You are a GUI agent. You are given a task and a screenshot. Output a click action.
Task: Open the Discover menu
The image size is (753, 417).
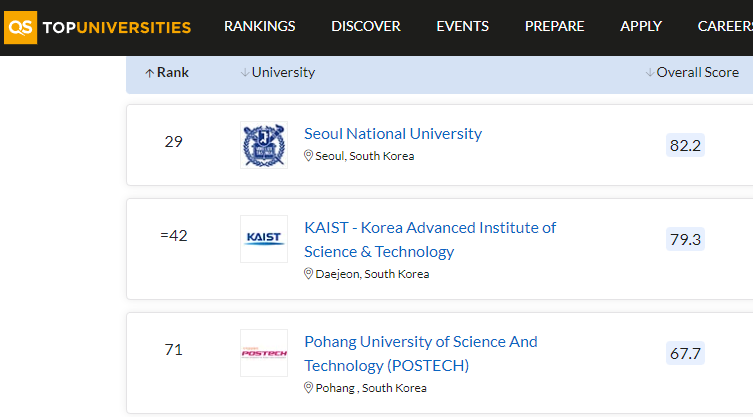coord(365,26)
